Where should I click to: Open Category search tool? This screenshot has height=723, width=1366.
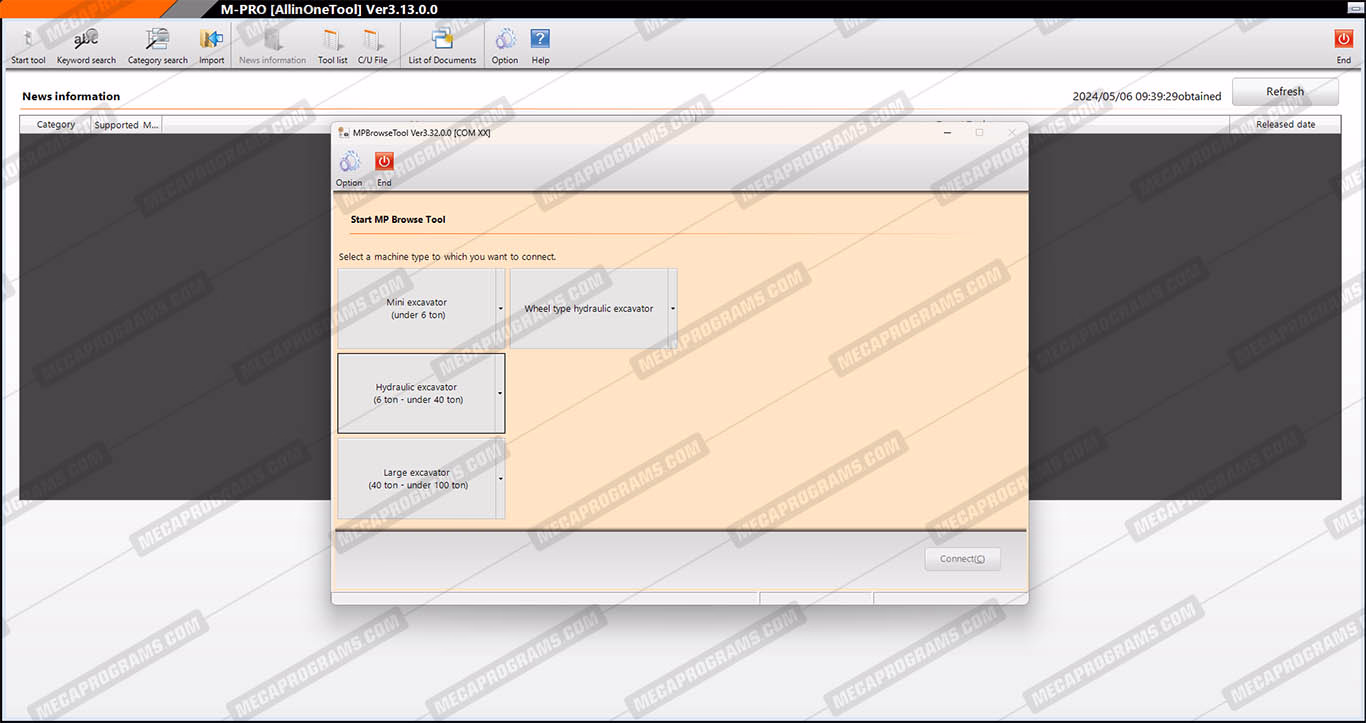(157, 46)
